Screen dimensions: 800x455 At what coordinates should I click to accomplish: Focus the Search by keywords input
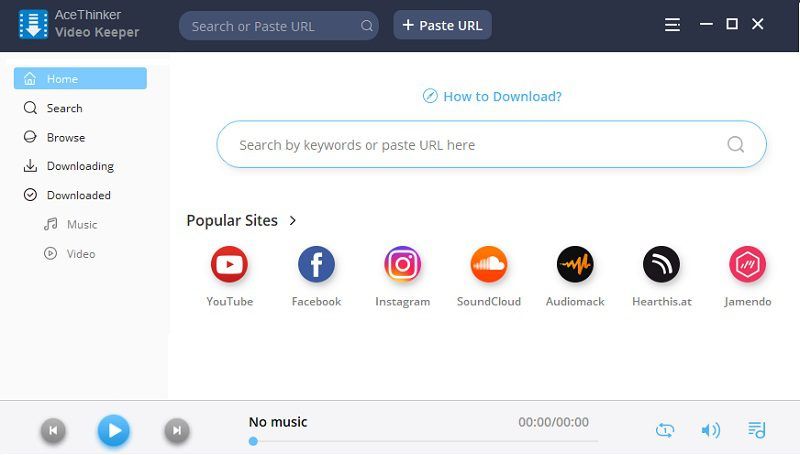pos(491,144)
